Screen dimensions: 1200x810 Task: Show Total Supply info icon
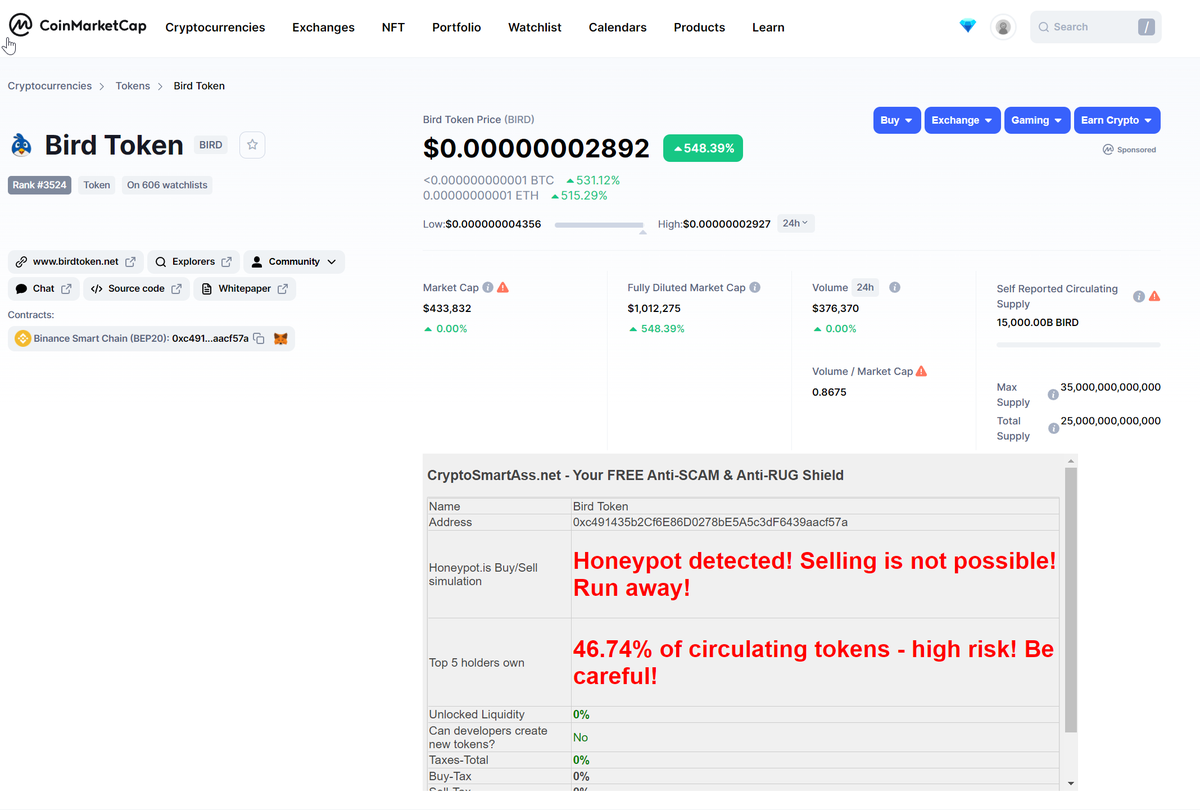pos(1053,428)
